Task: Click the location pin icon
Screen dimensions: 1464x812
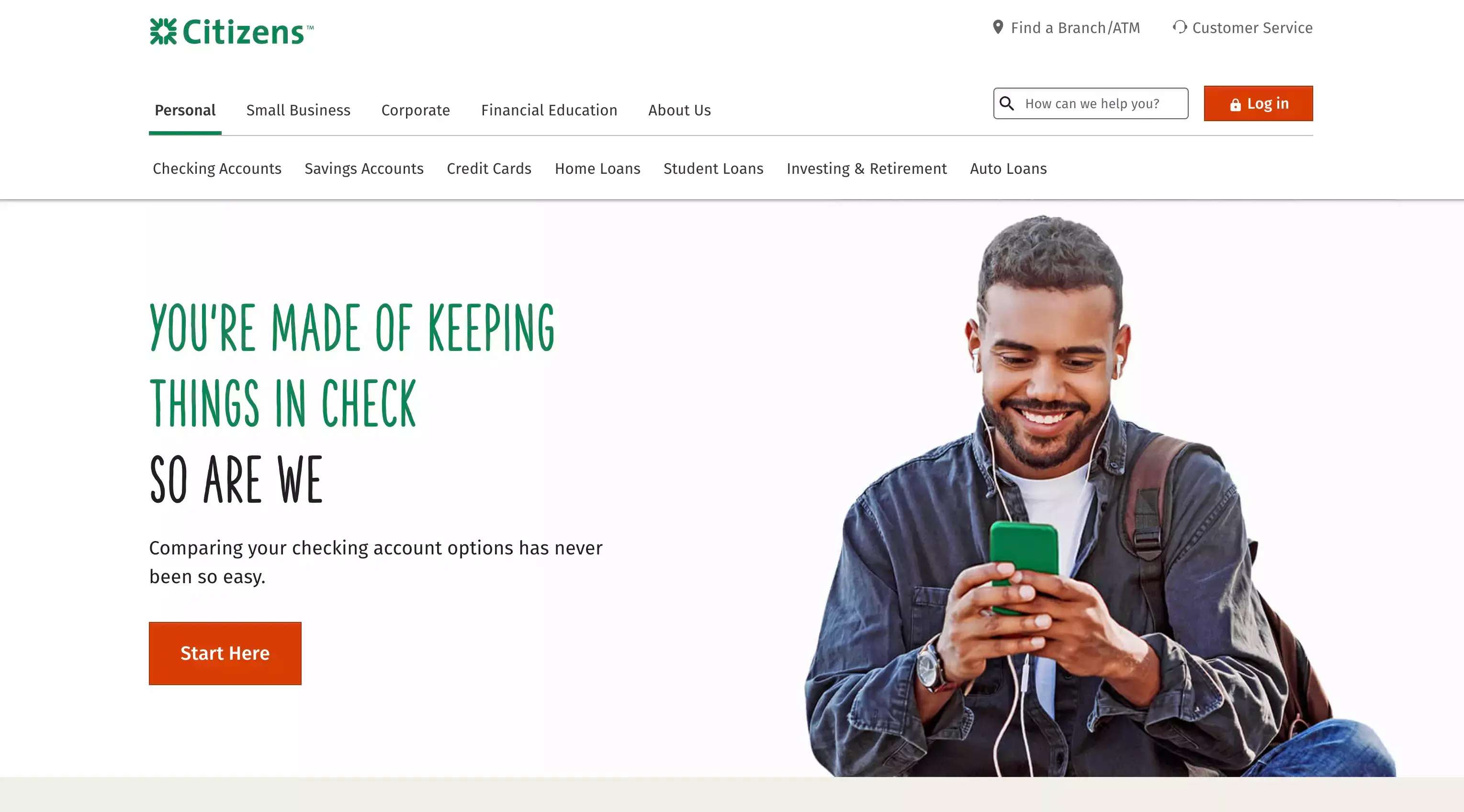Action: click(x=997, y=27)
